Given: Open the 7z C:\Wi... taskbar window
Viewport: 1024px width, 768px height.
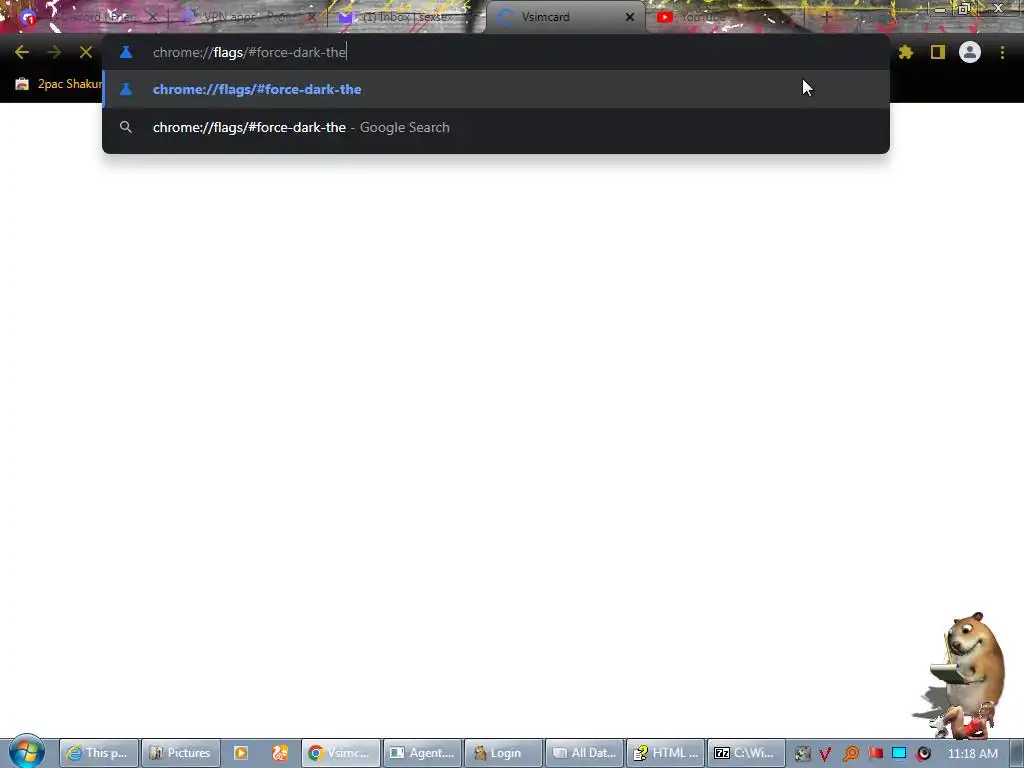Looking at the screenshot, I should [746, 753].
